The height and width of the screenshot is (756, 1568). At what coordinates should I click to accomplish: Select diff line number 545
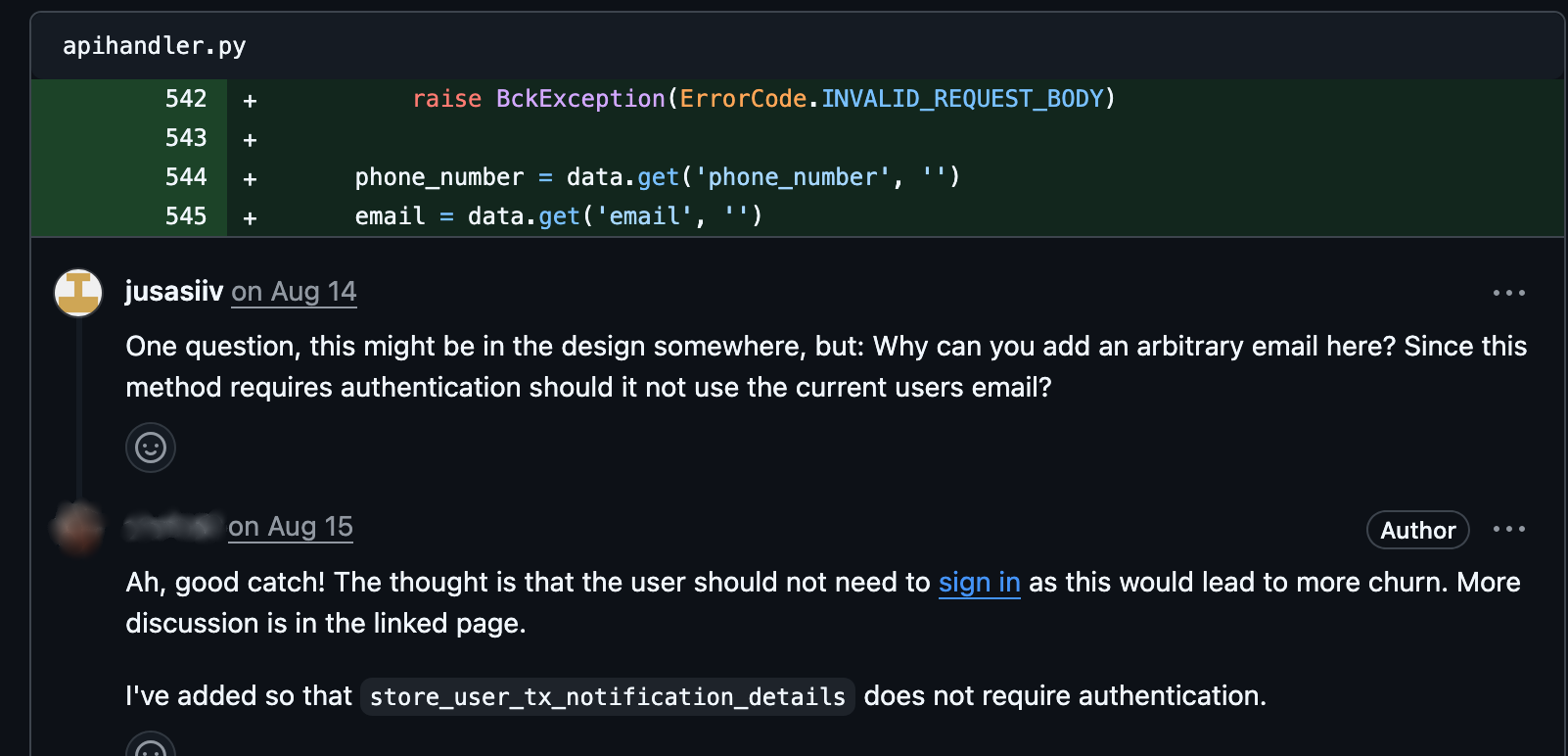pyautogui.click(x=186, y=216)
